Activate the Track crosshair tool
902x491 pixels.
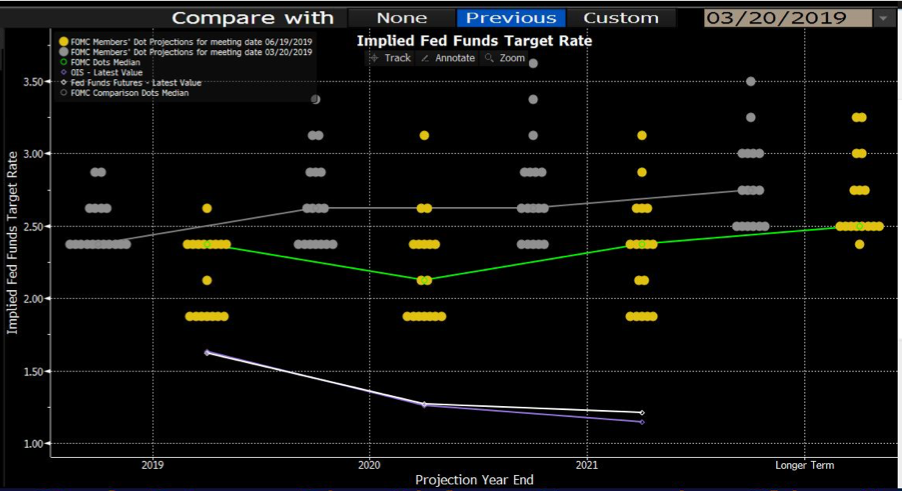(x=391, y=58)
